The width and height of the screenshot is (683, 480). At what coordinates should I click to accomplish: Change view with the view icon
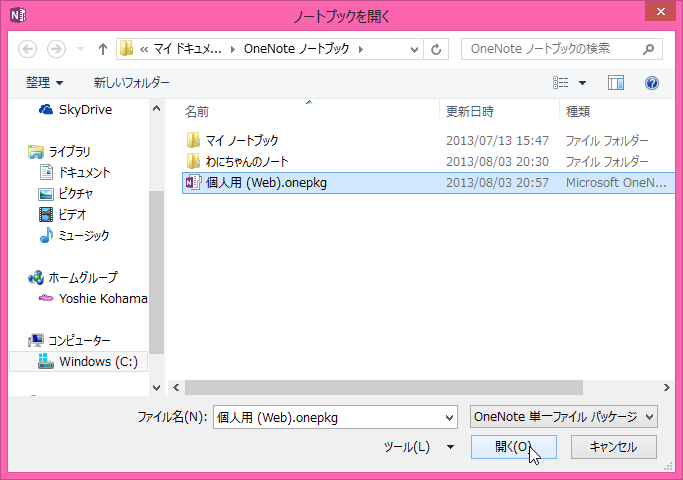point(561,82)
